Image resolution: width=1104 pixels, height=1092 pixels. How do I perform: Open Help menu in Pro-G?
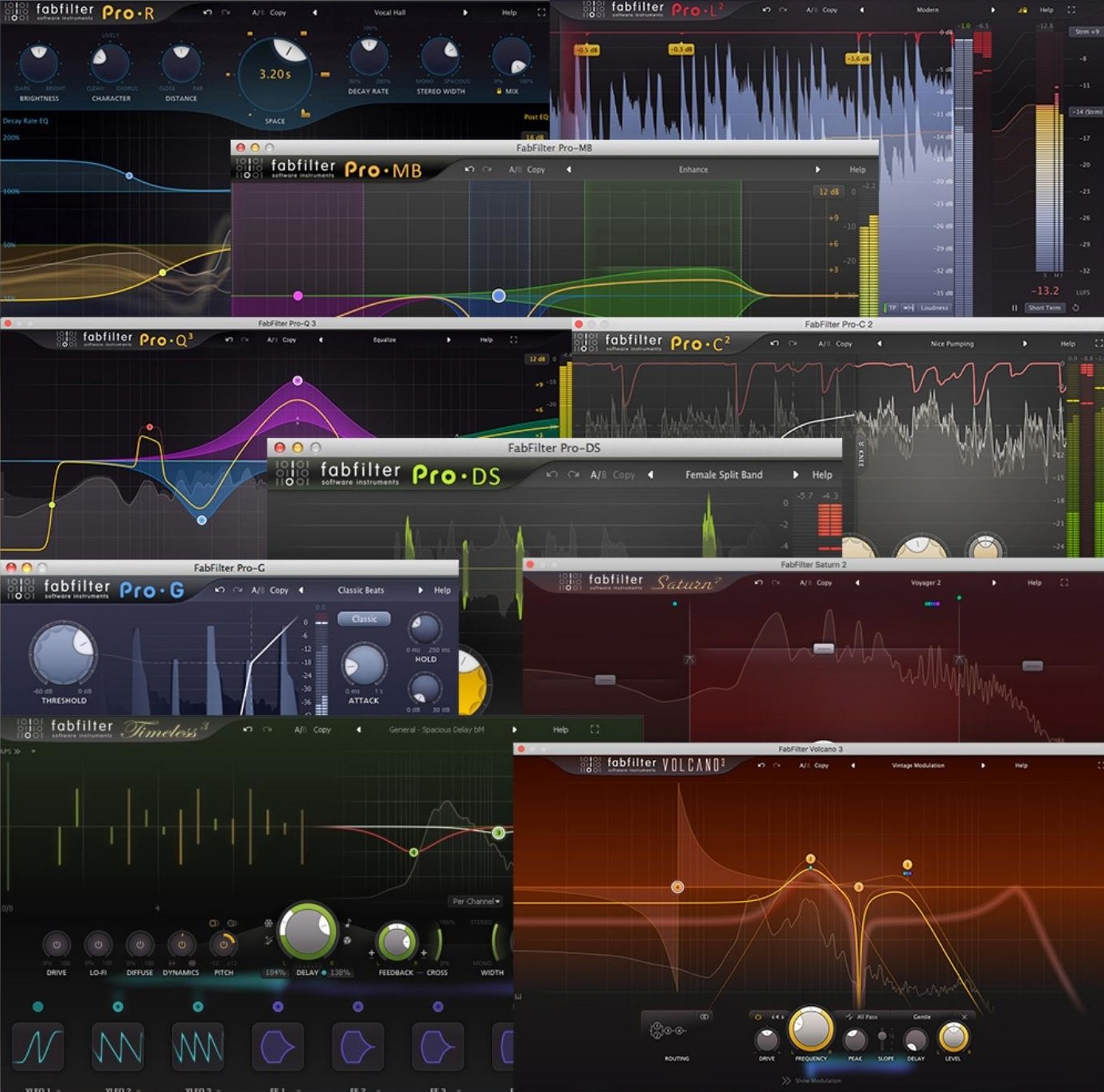(442, 590)
